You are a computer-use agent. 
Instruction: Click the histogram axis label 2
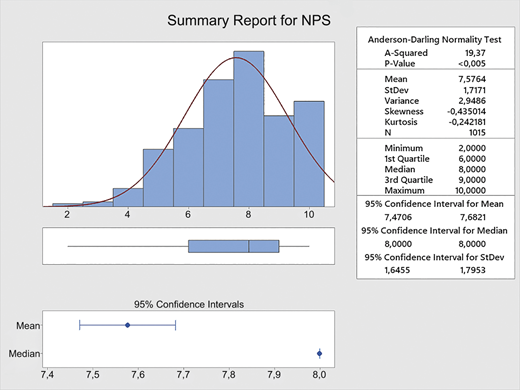pos(67,214)
